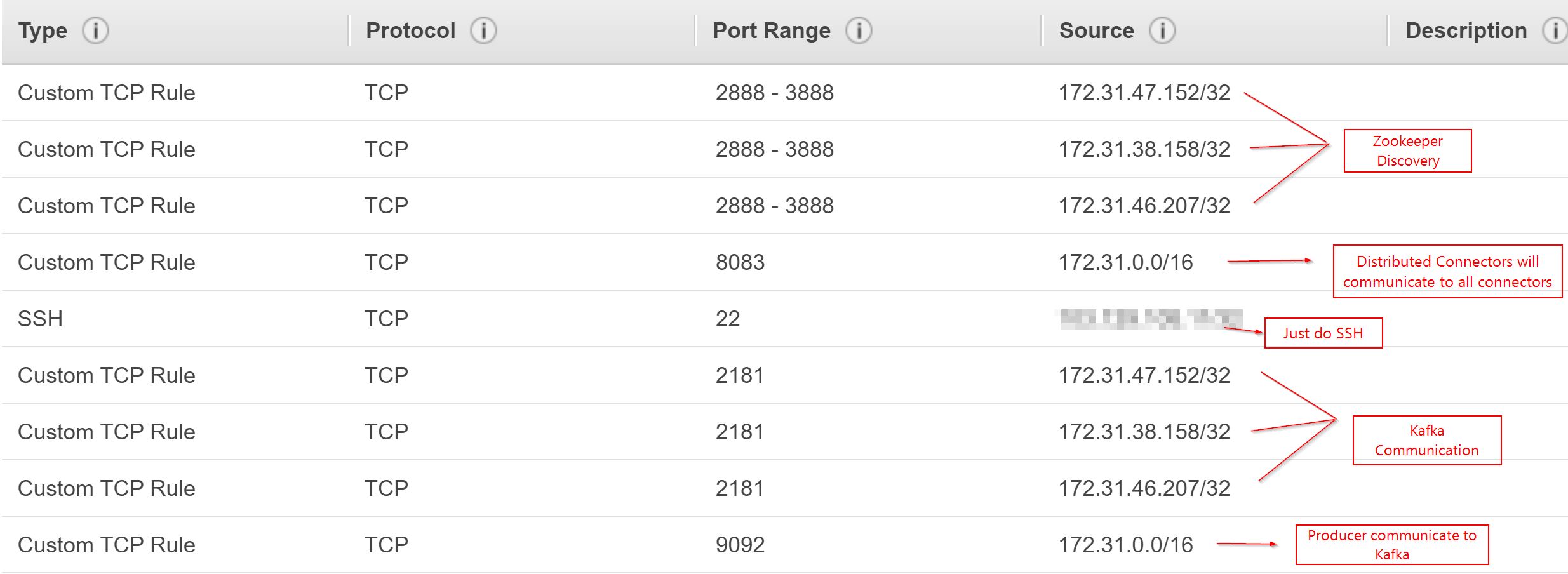The height and width of the screenshot is (574, 1568).
Task: Select the Kafka Communication annotation box
Action: pos(1427,440)
